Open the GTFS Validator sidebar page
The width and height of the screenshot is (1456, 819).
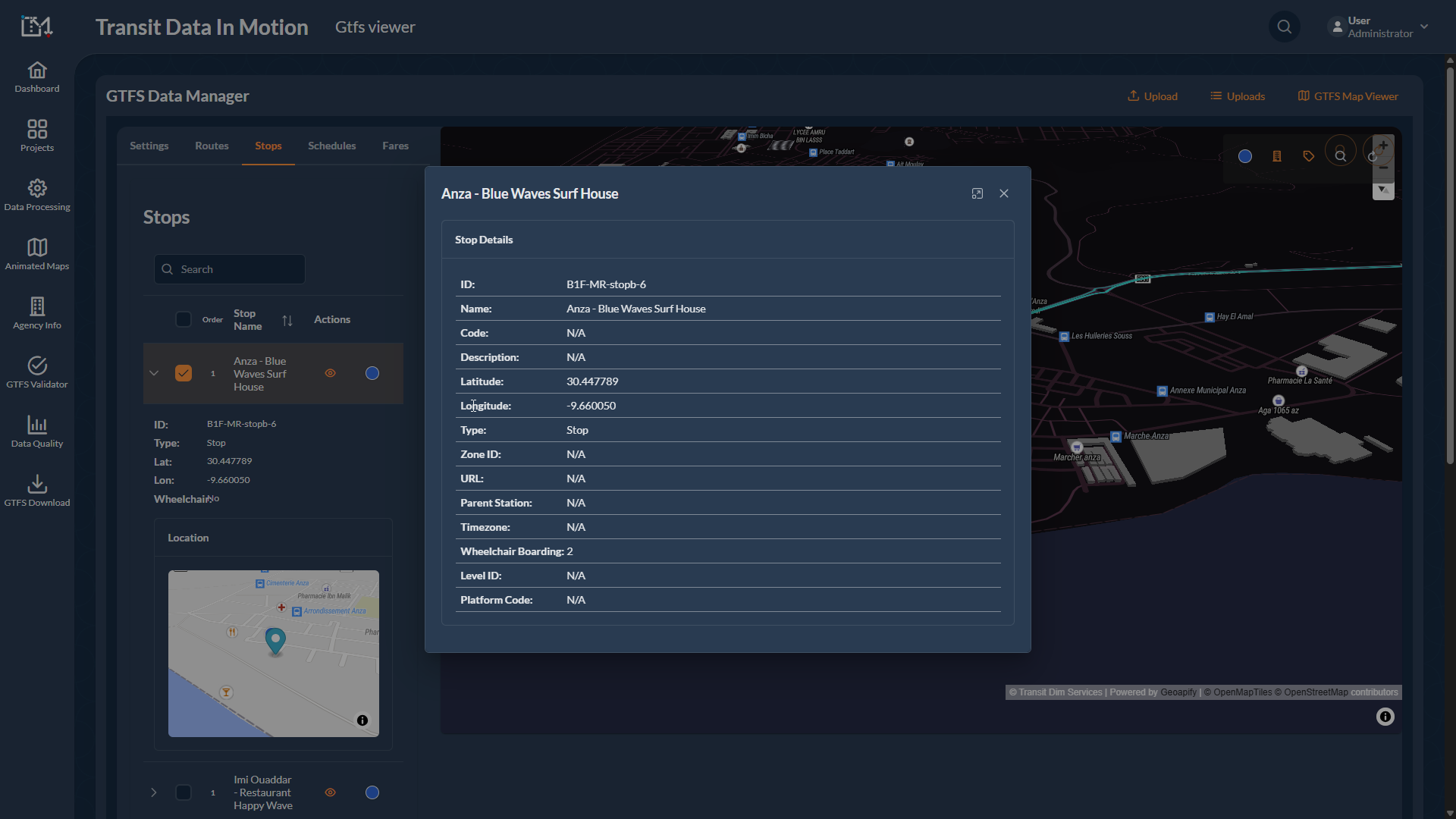pyautogui.click(x=37, y=372)
